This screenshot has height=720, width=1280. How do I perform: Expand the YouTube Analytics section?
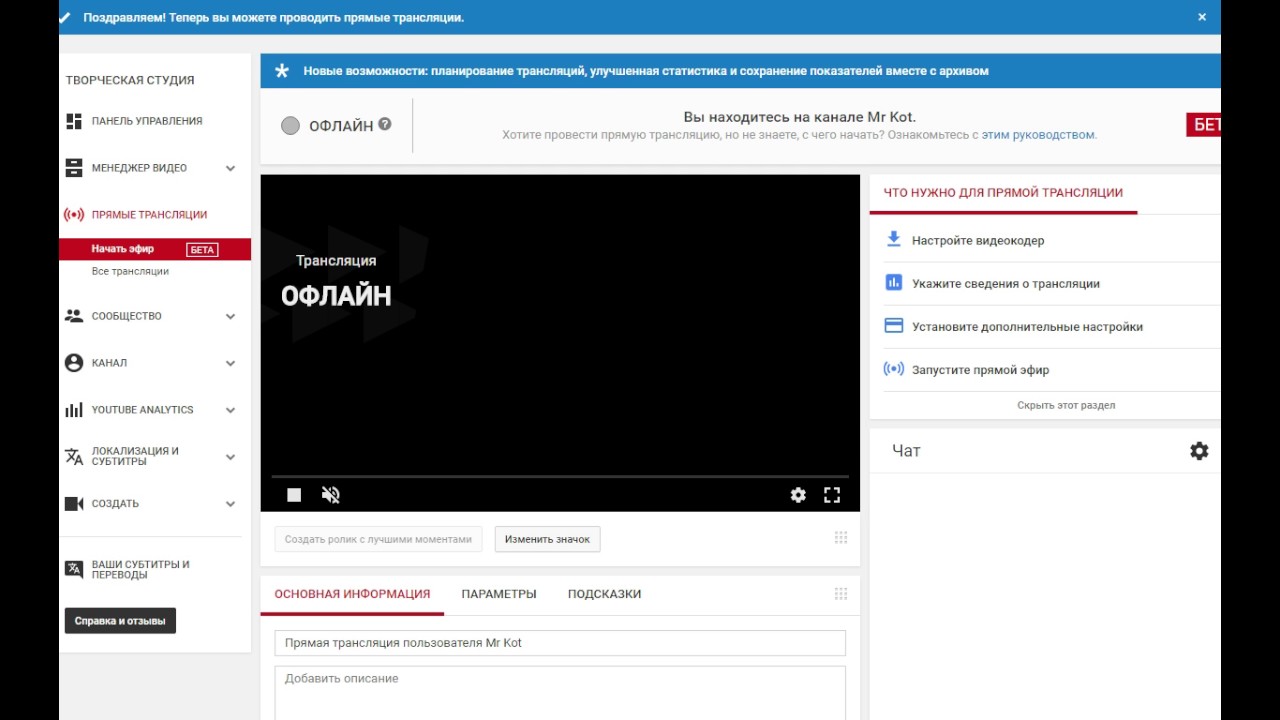point(231,410)
